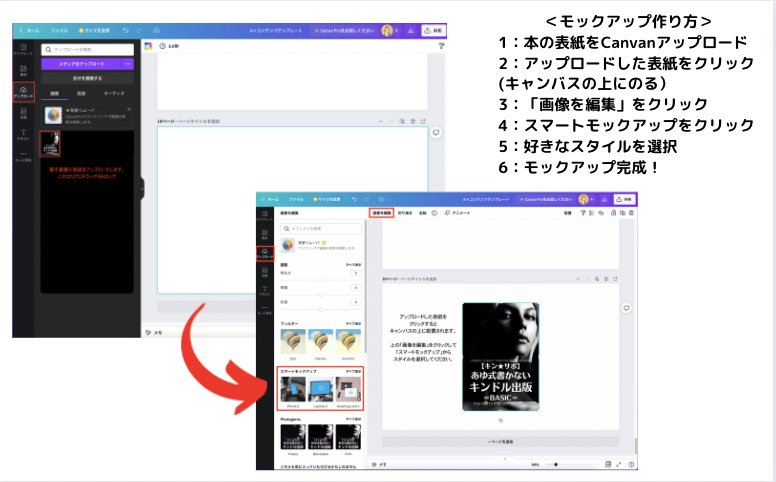
Task: Click the ページを追加 add page button
Action: pos(500,441)
